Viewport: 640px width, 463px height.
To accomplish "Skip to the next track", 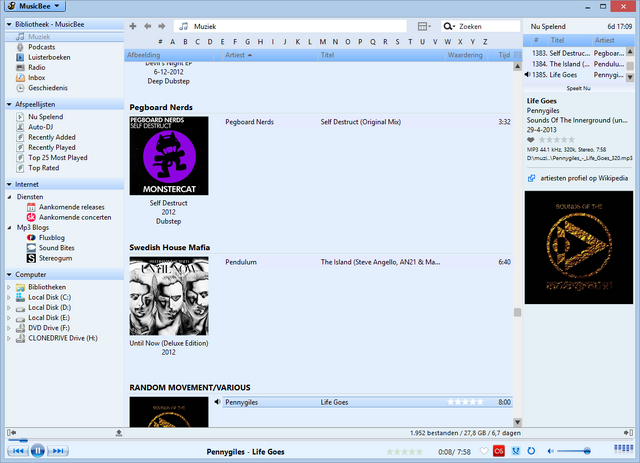I will [x=58, y=451].
